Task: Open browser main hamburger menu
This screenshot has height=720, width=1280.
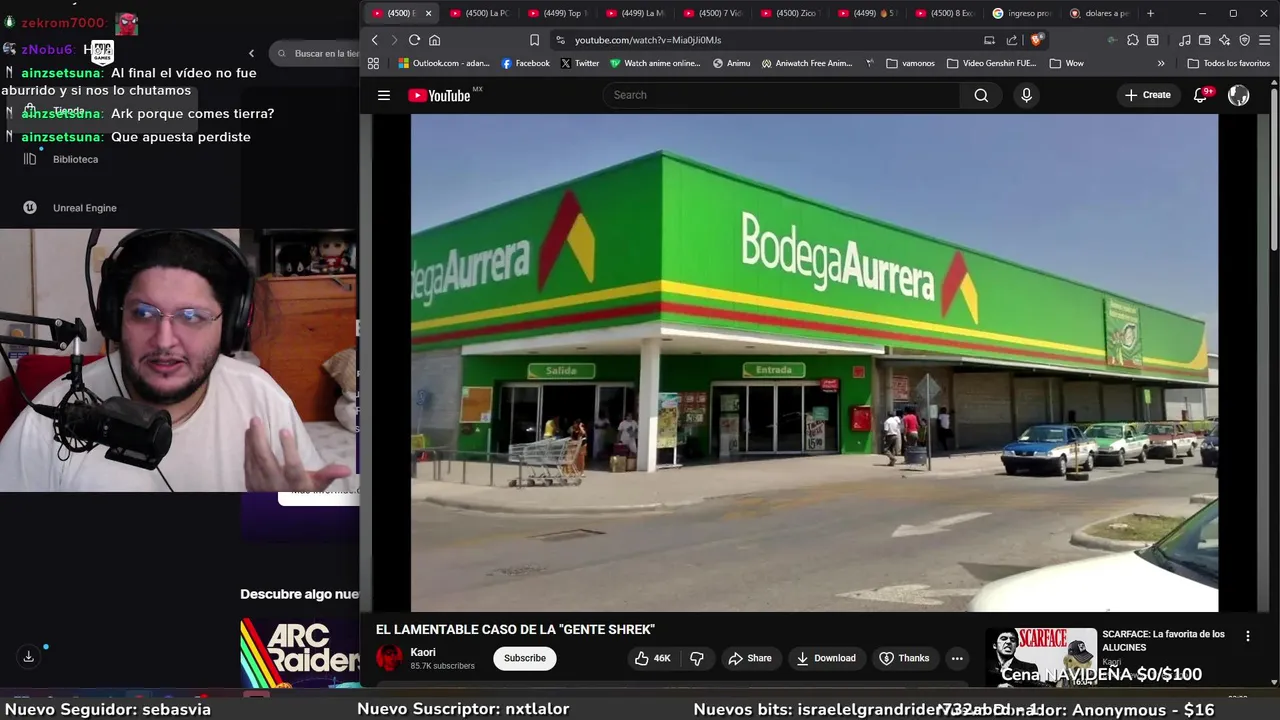Action: [1265, 40]
